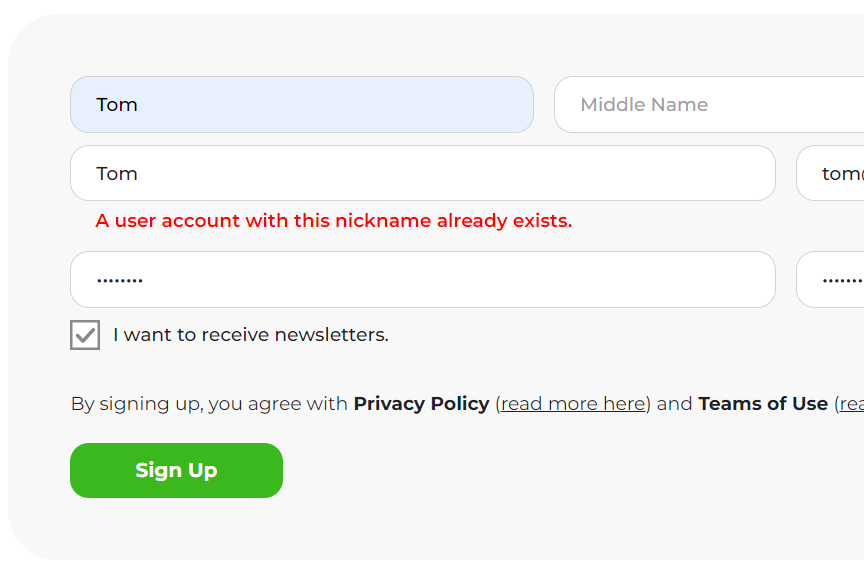Viewport: 864px width, 576px height.
Task: Click the wide masked password field
Action: click(x=423, y=279)
